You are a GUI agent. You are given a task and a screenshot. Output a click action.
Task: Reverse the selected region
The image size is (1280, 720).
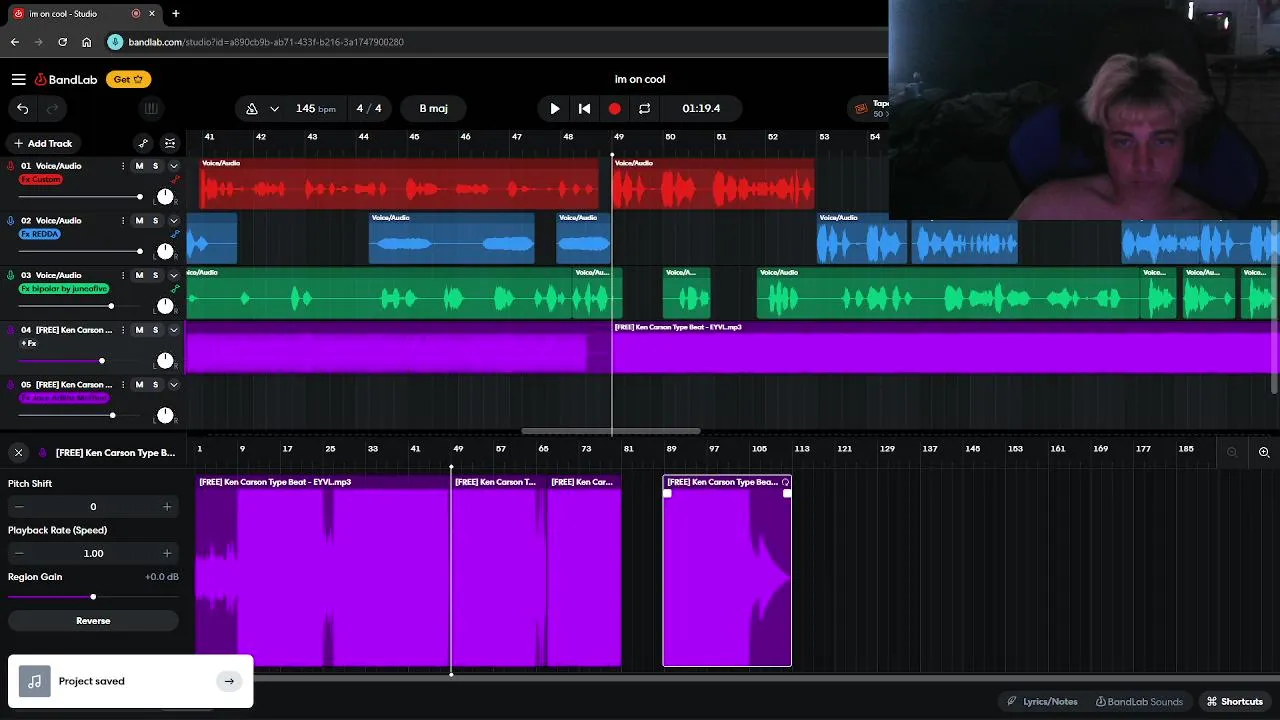[93, 620]
